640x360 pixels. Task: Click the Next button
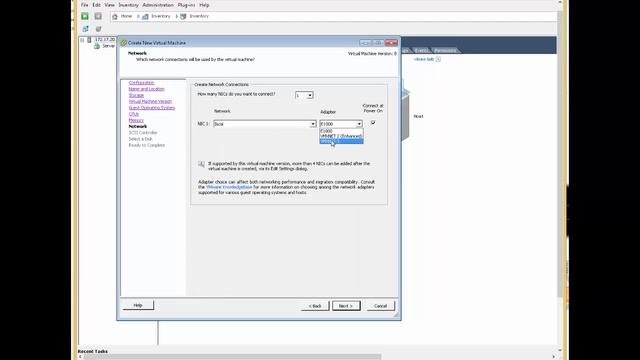pos(346,306)
